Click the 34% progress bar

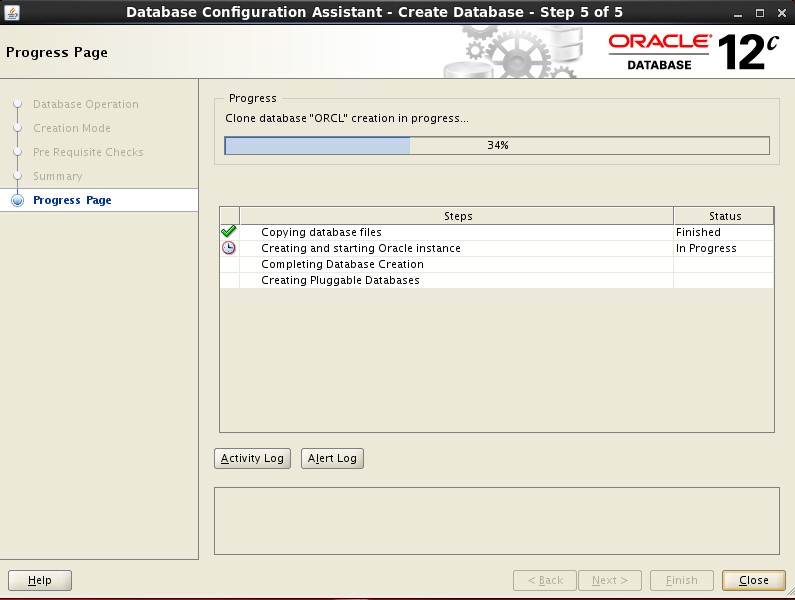point(497,146)
